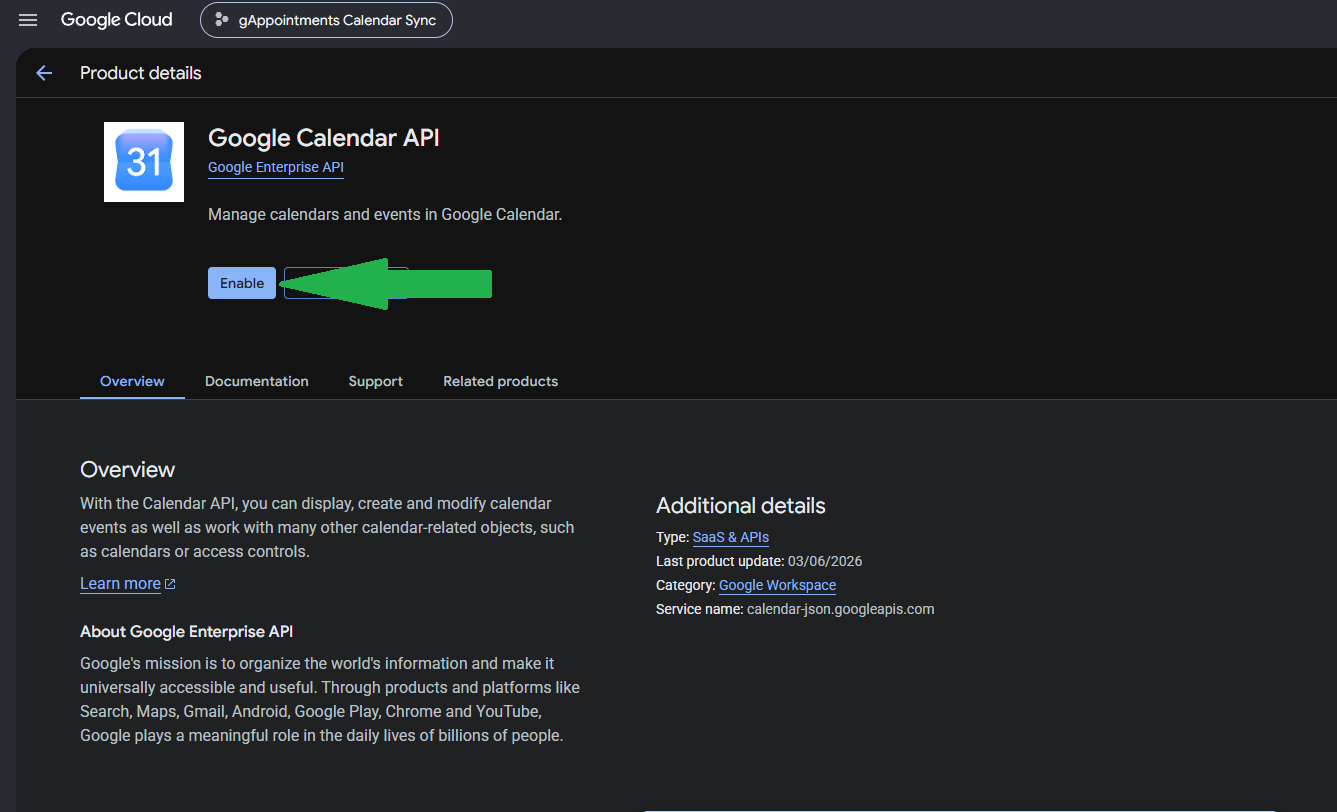Screen dimensions: 1337x812
Task: Click the service name calendar-json.googleapis.com
Action: point(841,609)
